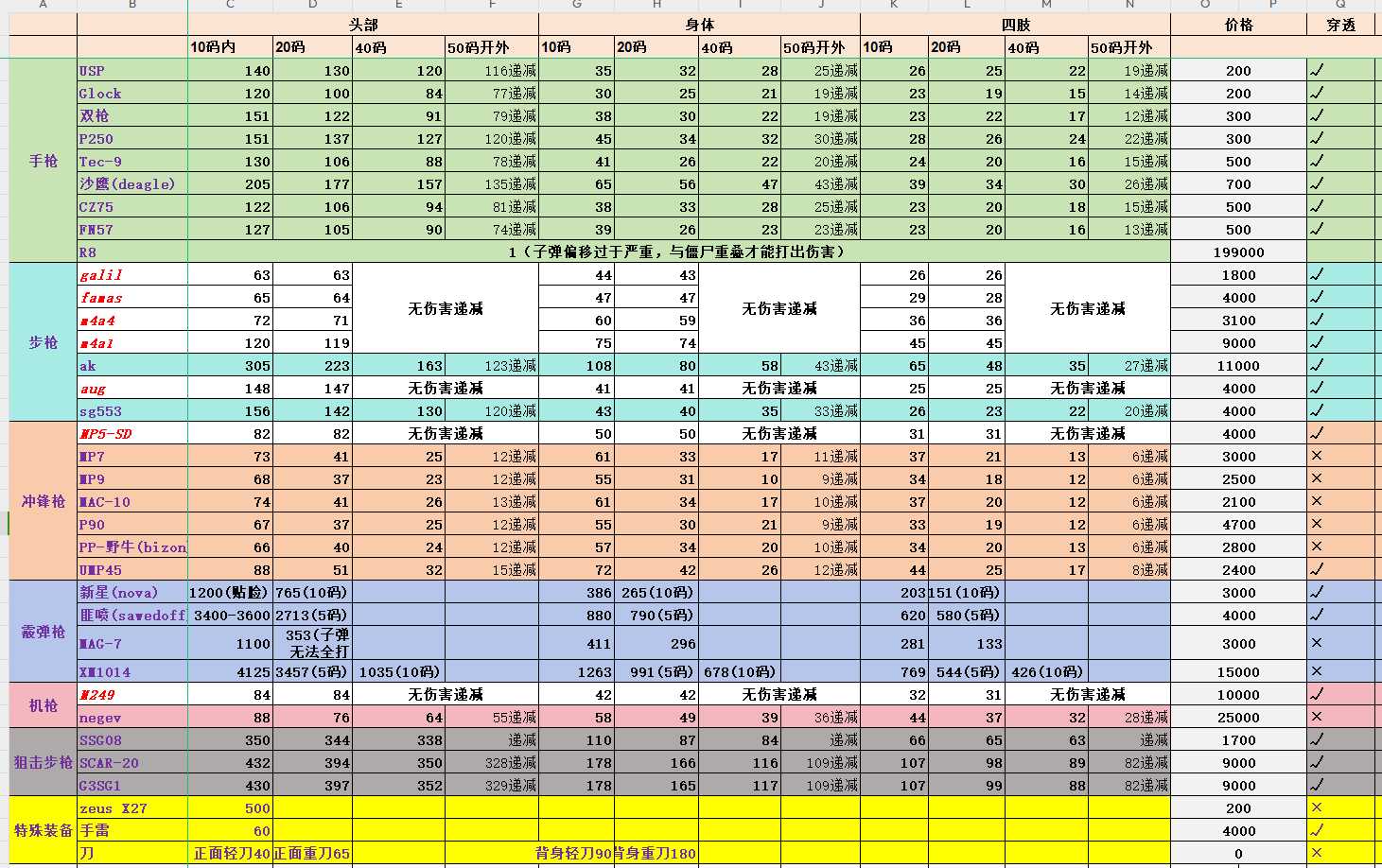Screen dimensions: 1382x868
Task: Select the MP9 weapon name cell
Action: [x=132, y=478]
